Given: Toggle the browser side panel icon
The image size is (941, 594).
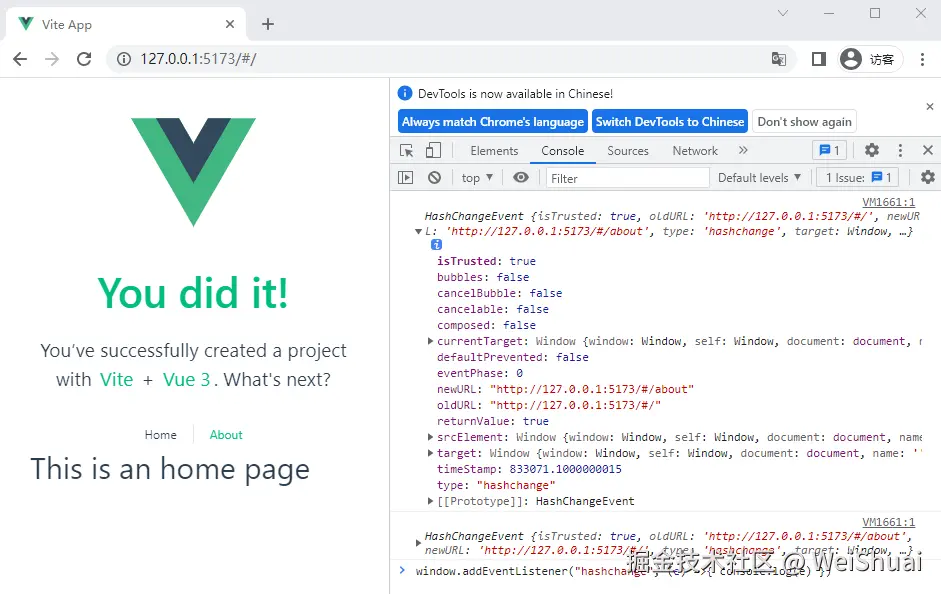Looking at the screenshot, I should pos(819,59).
